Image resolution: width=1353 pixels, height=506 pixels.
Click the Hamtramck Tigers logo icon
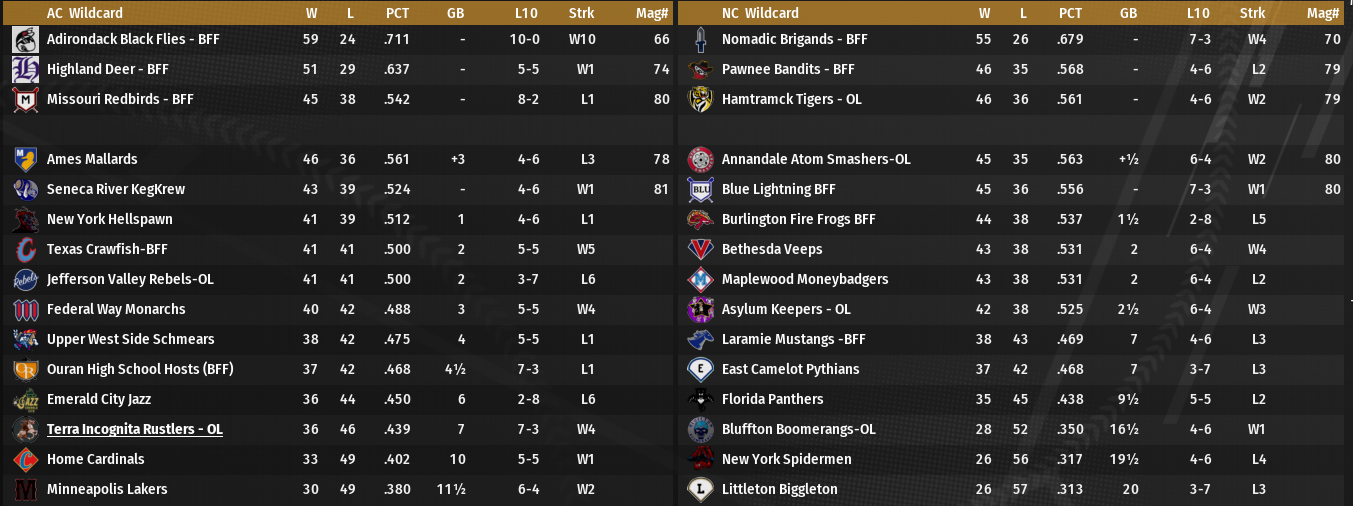pos(700,100)
